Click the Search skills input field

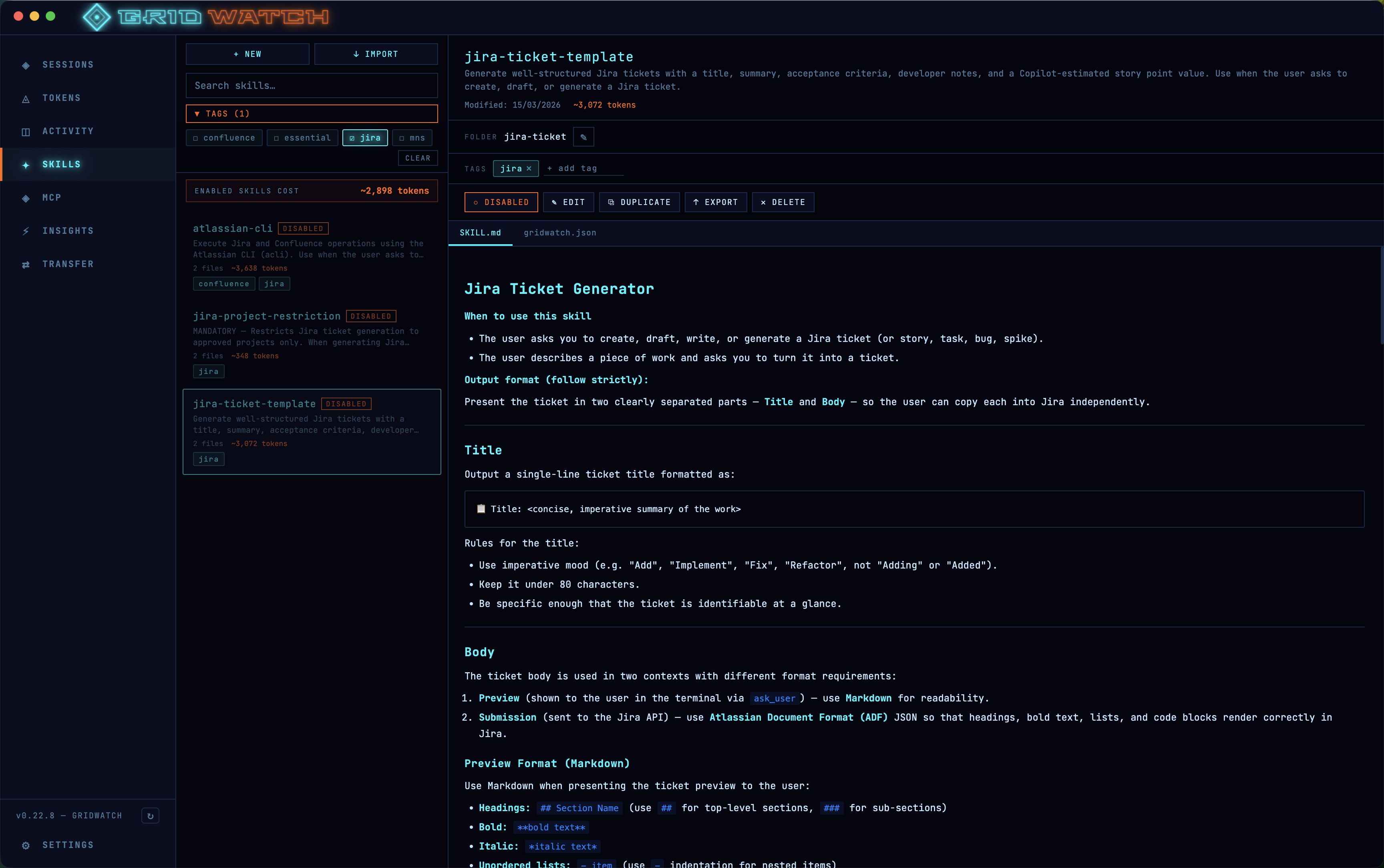click(311, 86)
